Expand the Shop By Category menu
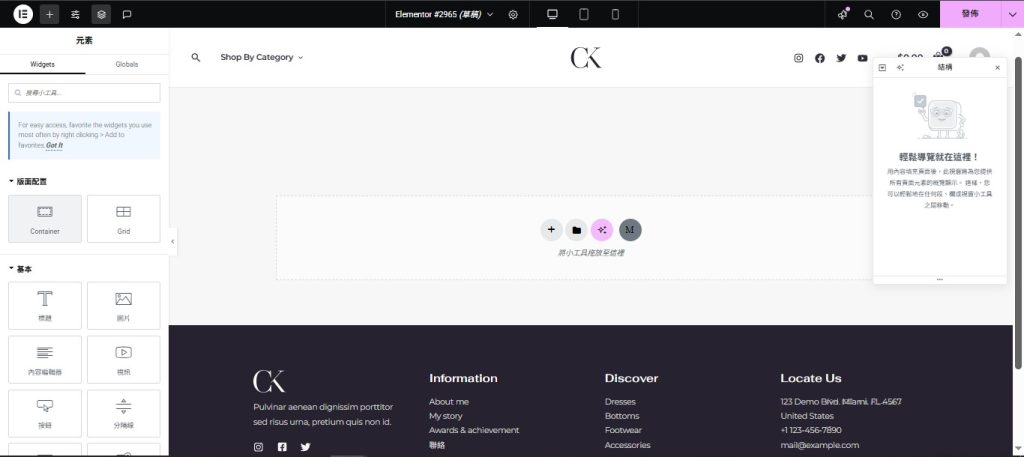Screen dimensions: 1024x457 (261, 57)
